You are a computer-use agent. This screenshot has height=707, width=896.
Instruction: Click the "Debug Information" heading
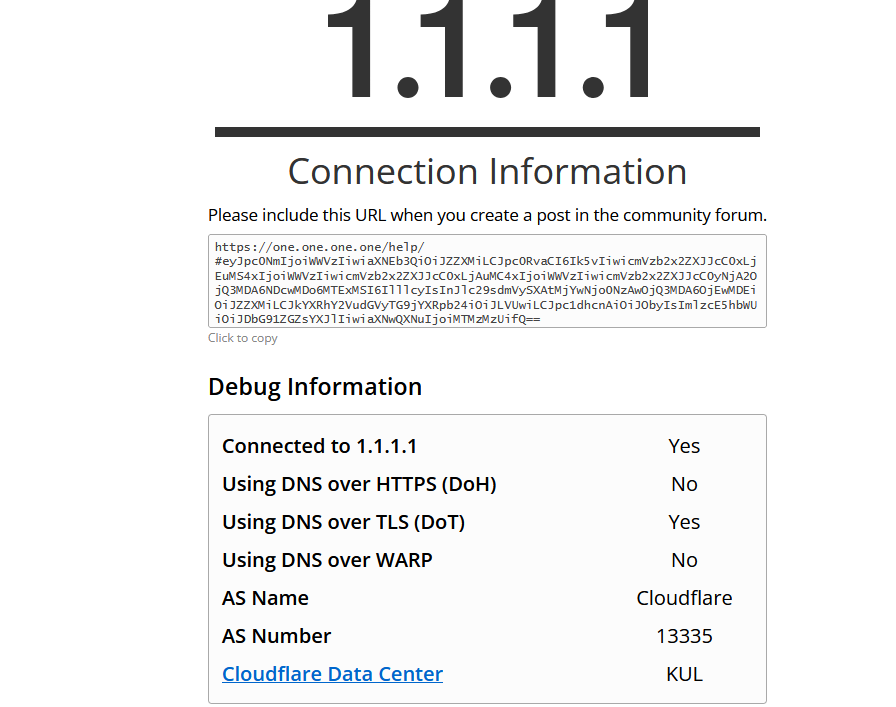(x=315, y=387)
